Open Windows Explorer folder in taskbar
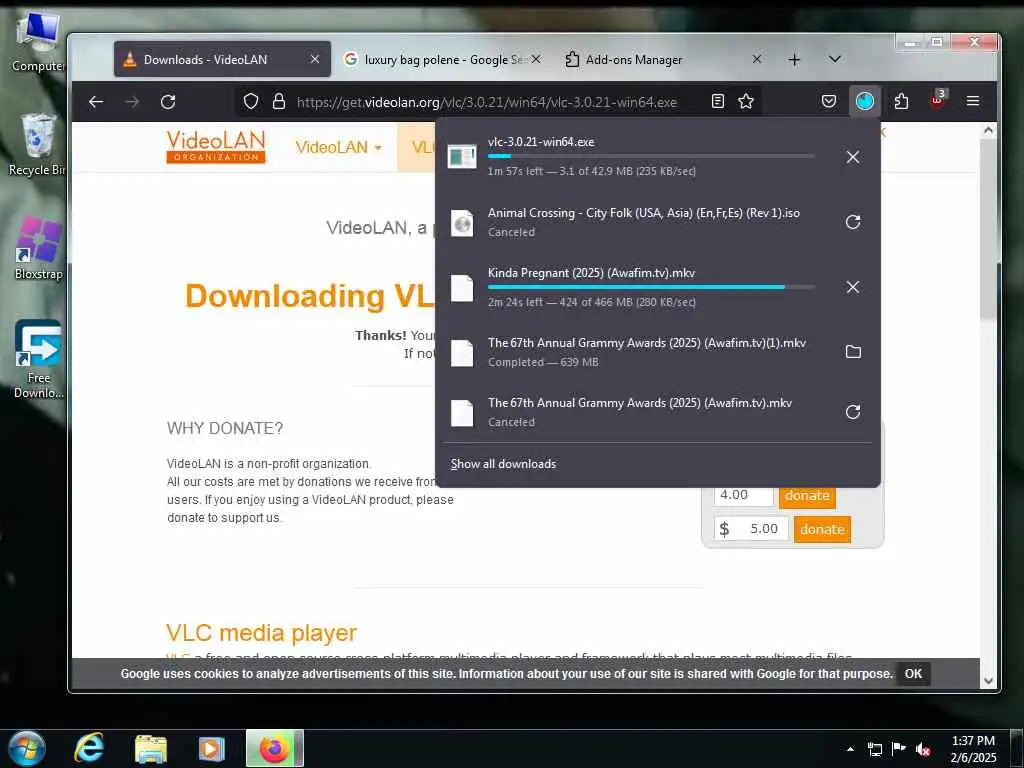 click(x=151, y=748)
